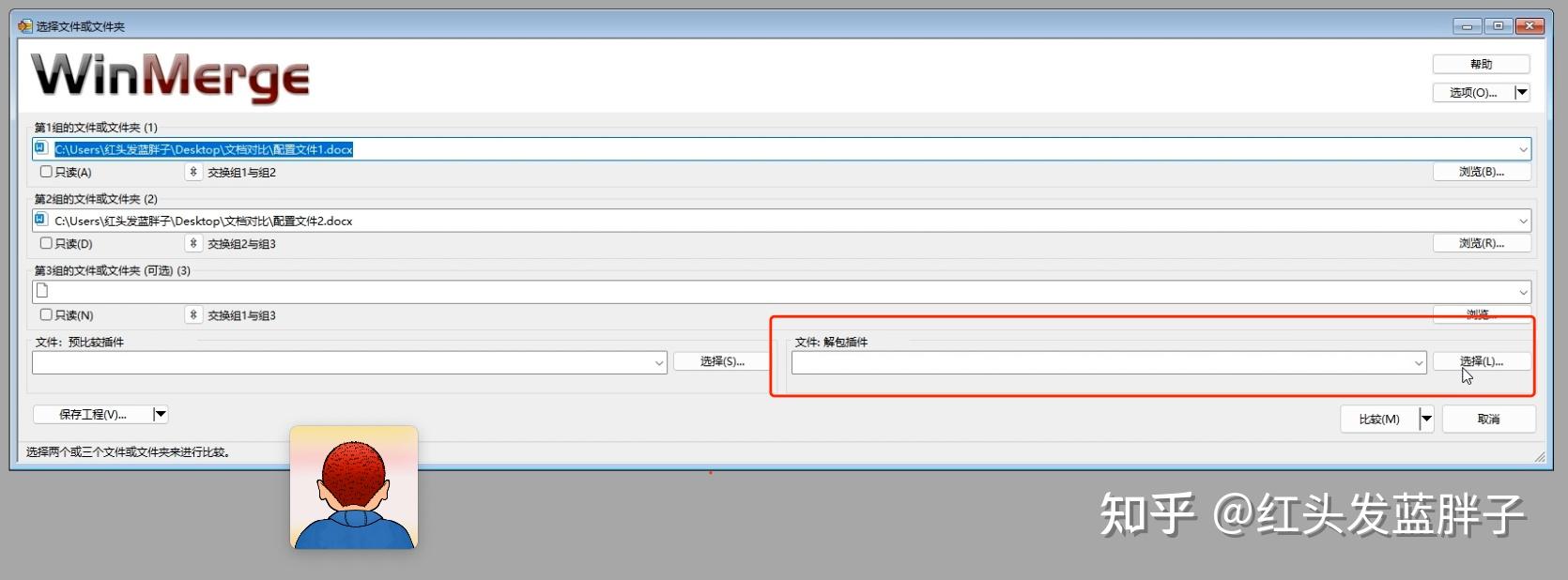Click the swap groups 1 and 2 icon
Screen dimensions: 1568x580
pos(193,172)
